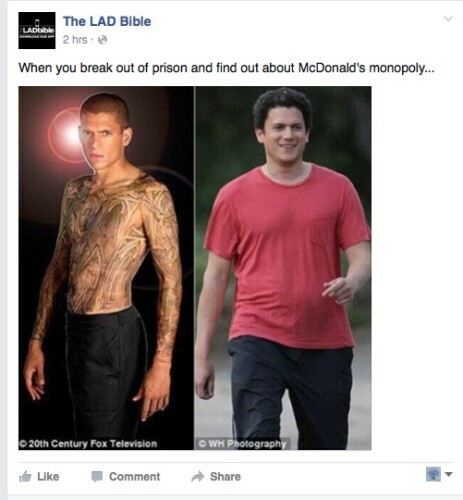The width and height of the screenshot is (463, 500).
Task: Click the Comment text label
Action: tap(135, 477)
